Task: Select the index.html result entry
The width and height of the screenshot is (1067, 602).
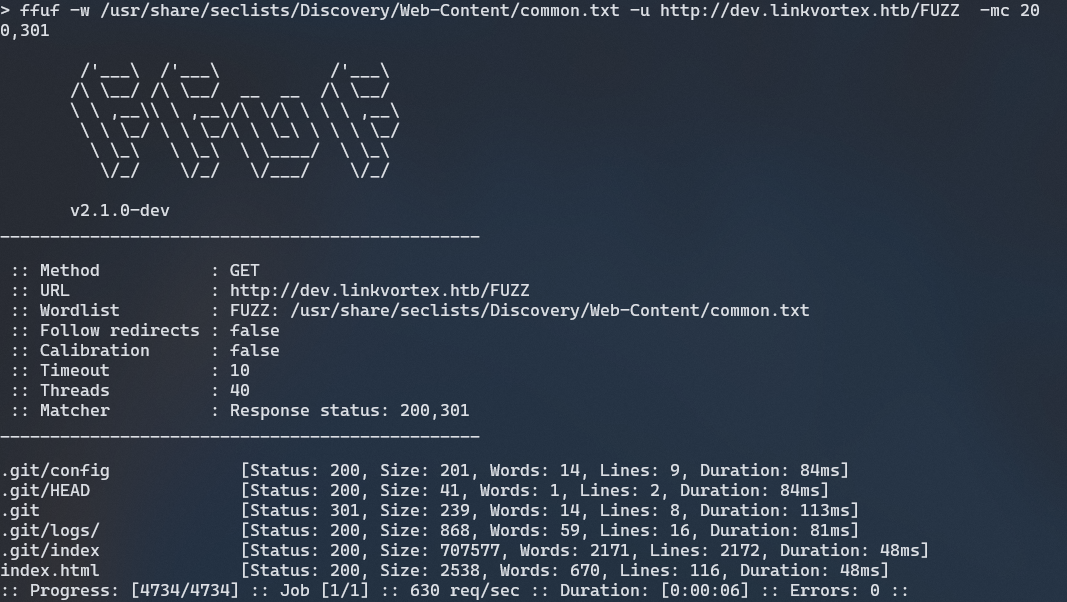Action: pos(50,571)
